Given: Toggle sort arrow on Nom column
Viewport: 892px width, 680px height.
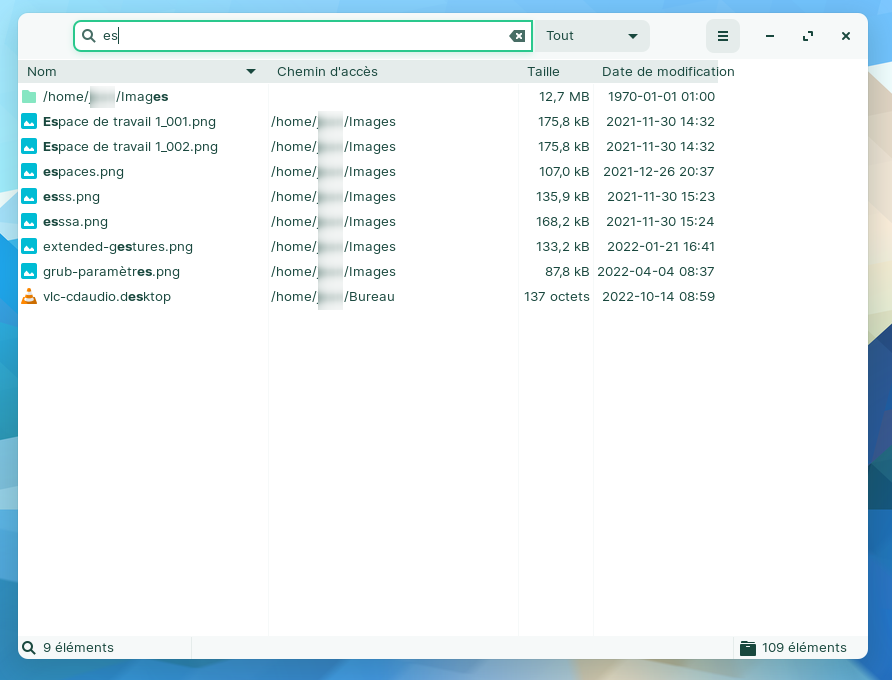Looking at the screenshot, I should click(251, 72).
